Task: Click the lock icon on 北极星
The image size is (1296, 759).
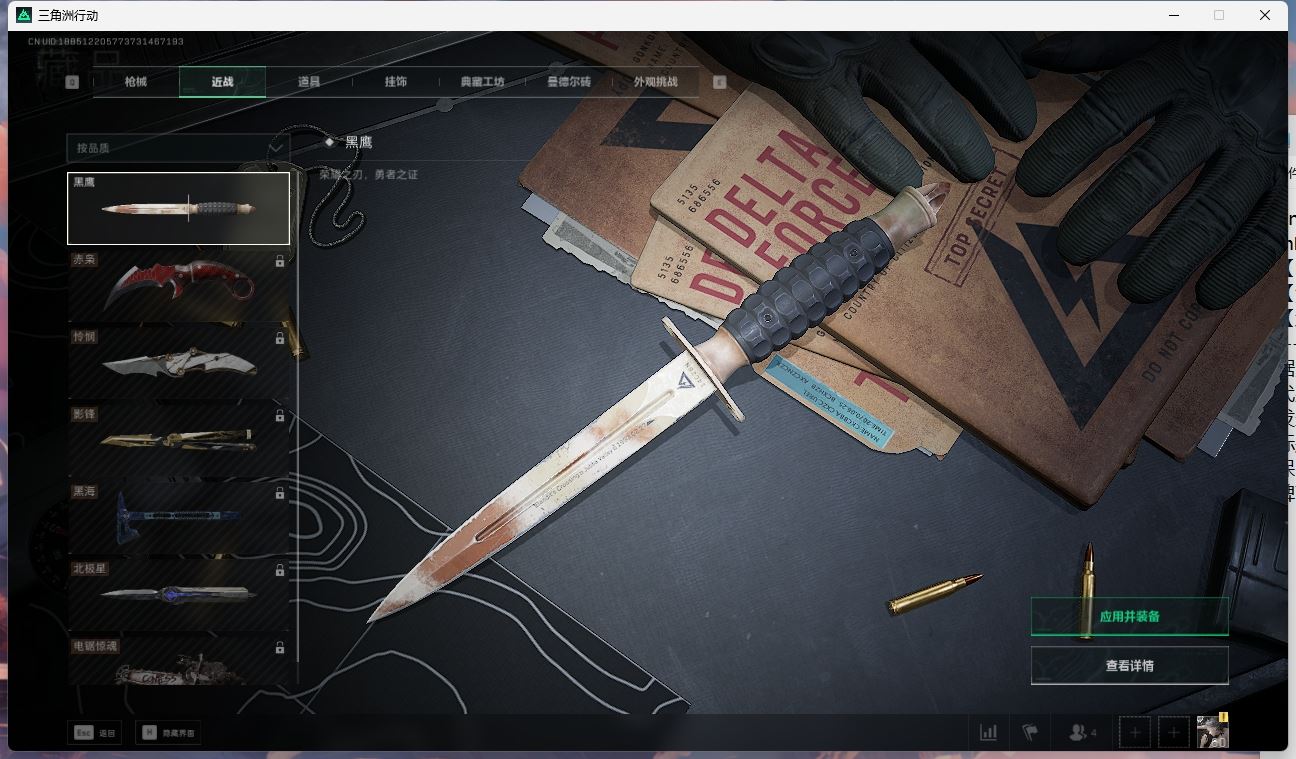Action: (280, 570)
